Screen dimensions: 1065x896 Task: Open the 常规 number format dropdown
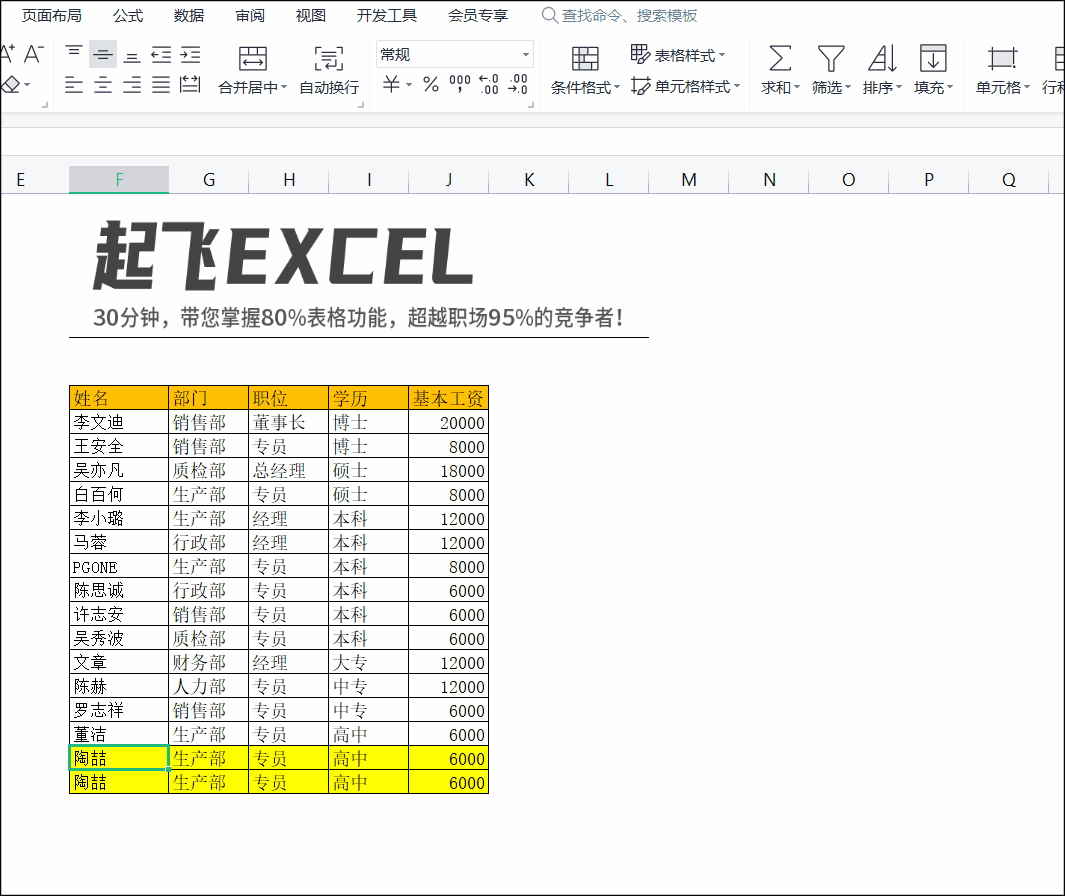coord(454,54)
